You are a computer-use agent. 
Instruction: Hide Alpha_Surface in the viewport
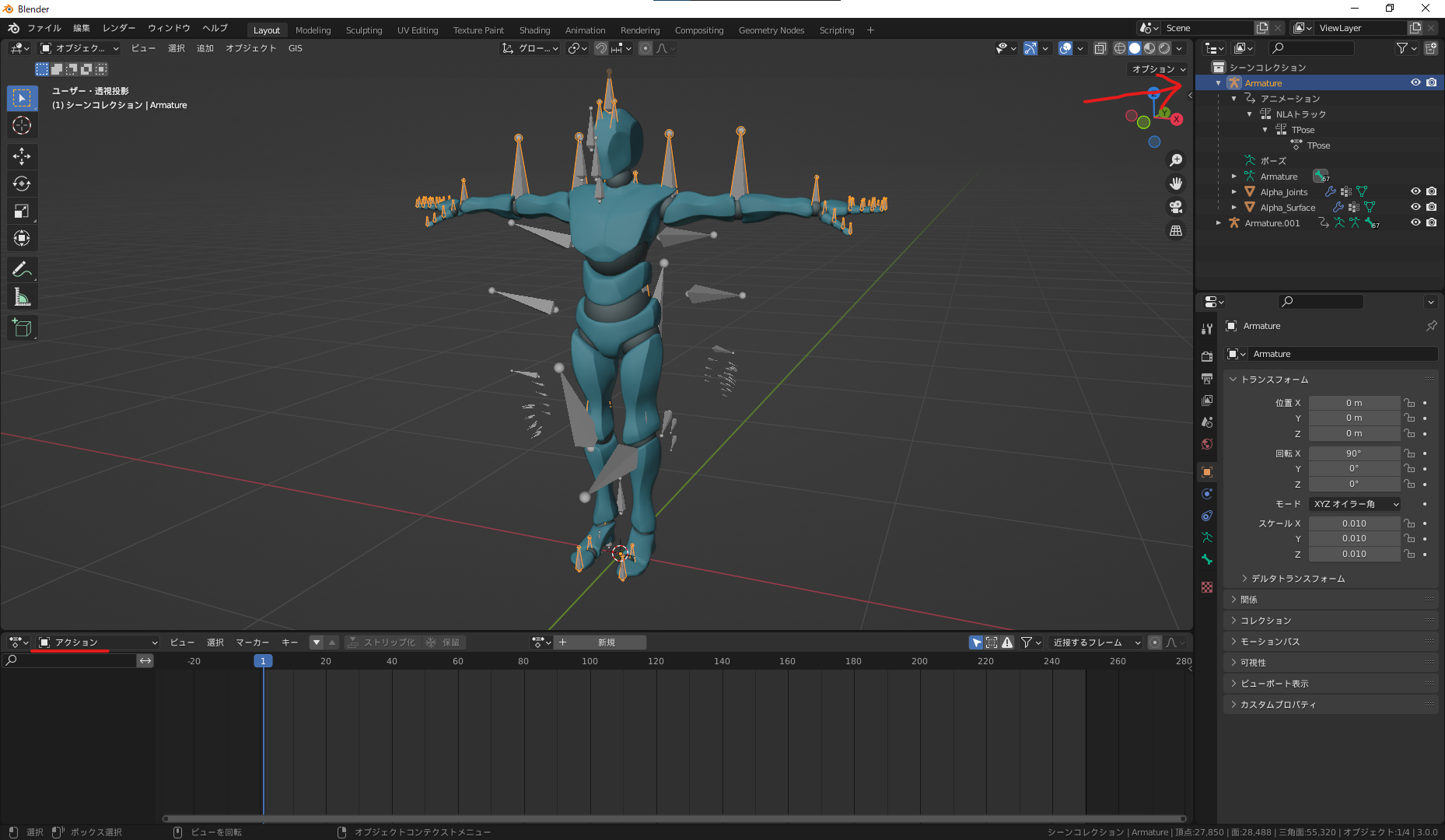click(1415, 207)
